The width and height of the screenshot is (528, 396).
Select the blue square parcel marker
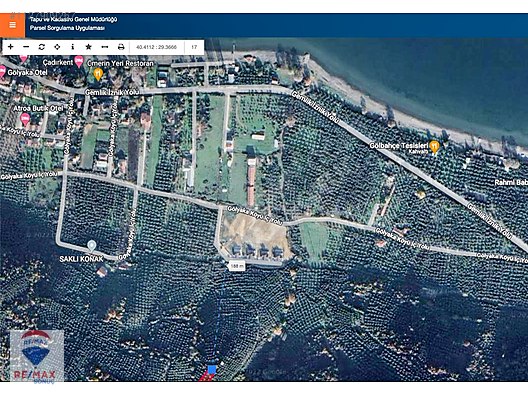[212, 370]
